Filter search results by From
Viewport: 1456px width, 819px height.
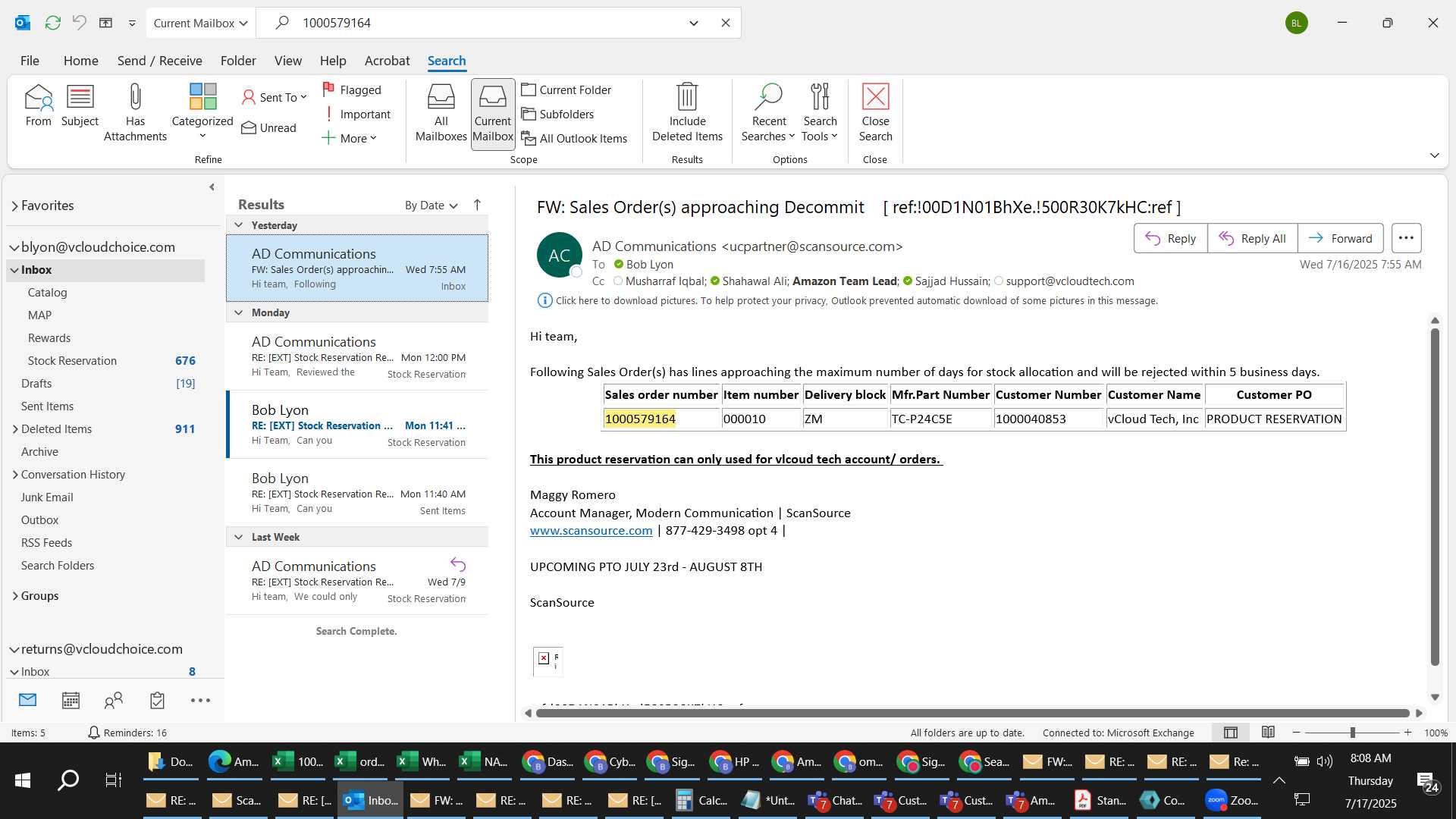click(x=38, y=106)
